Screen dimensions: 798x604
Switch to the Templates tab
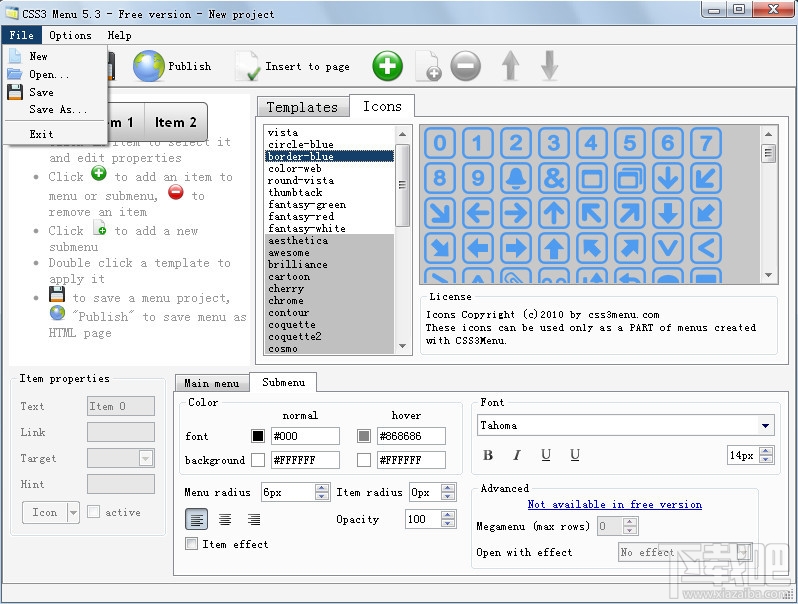pos(302,107)
